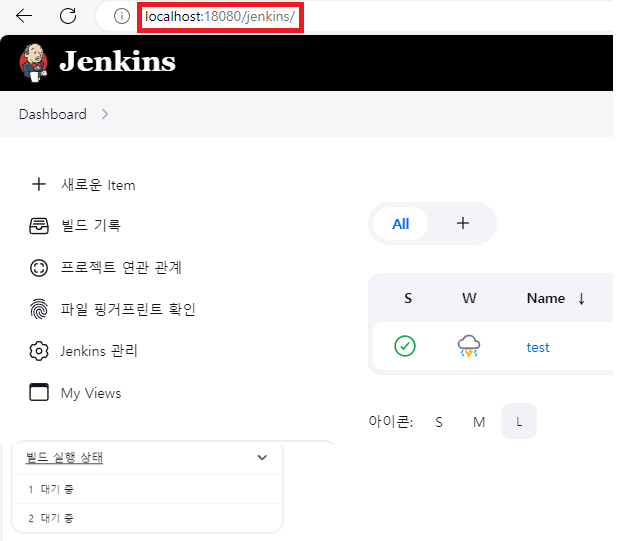
Task: Set icon size to L
Action: (x=519, y=421)
